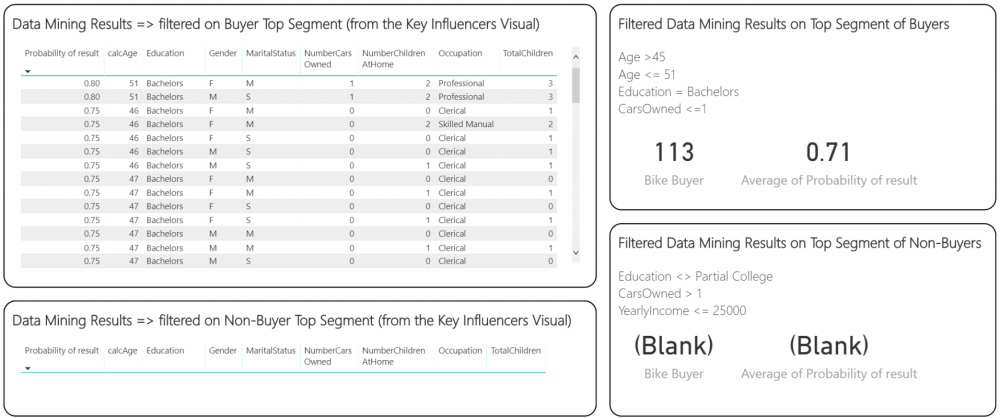1000x418 pixels.
Task: Click the (Blank) Bike Buyer card value
Action: (x=674, y=346)
